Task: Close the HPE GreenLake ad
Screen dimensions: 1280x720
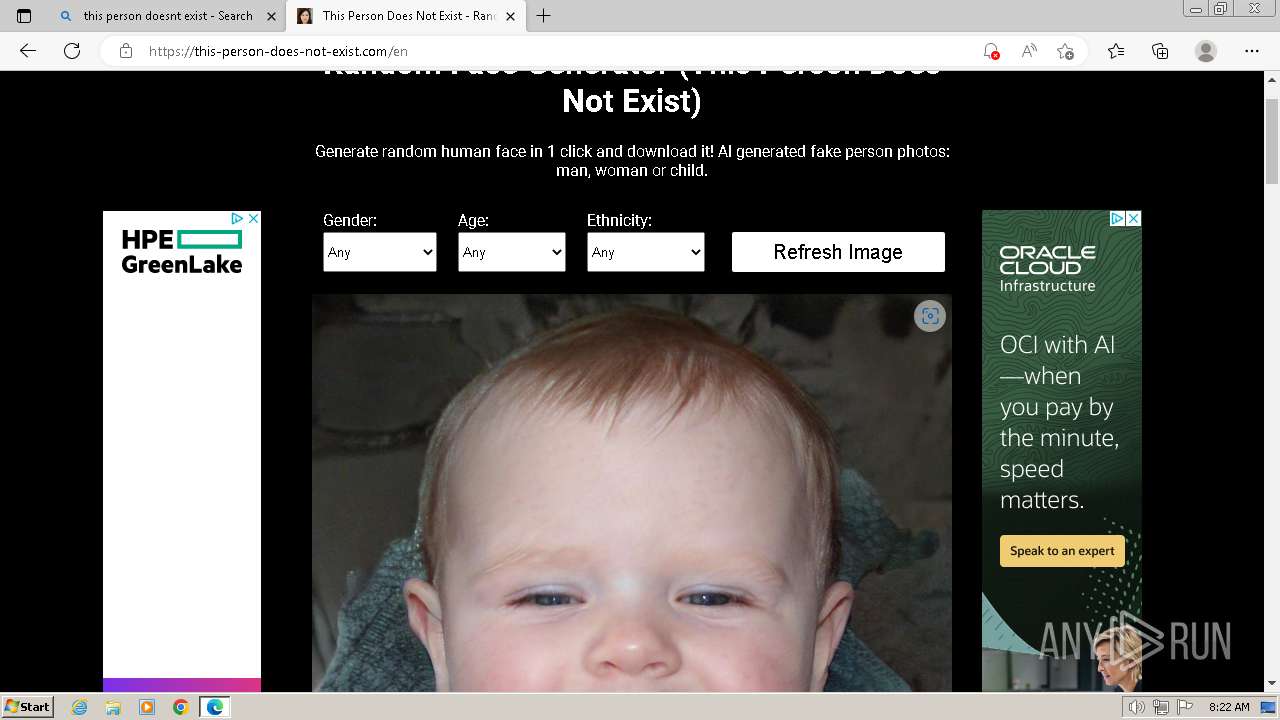Action: click(x=253, y=218)
